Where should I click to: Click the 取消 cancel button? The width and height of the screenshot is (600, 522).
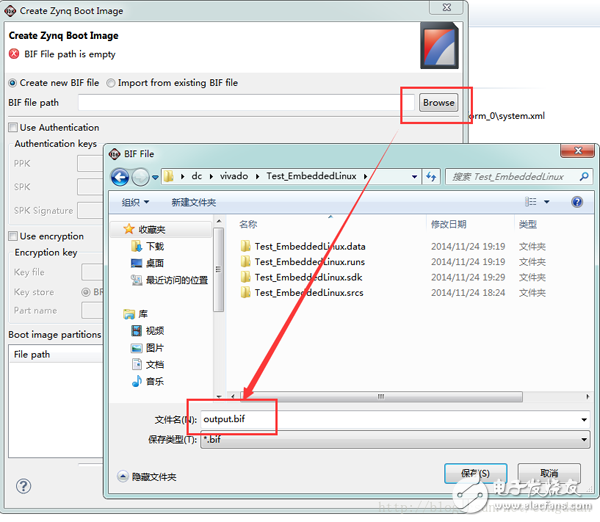(x=548, y=473)
